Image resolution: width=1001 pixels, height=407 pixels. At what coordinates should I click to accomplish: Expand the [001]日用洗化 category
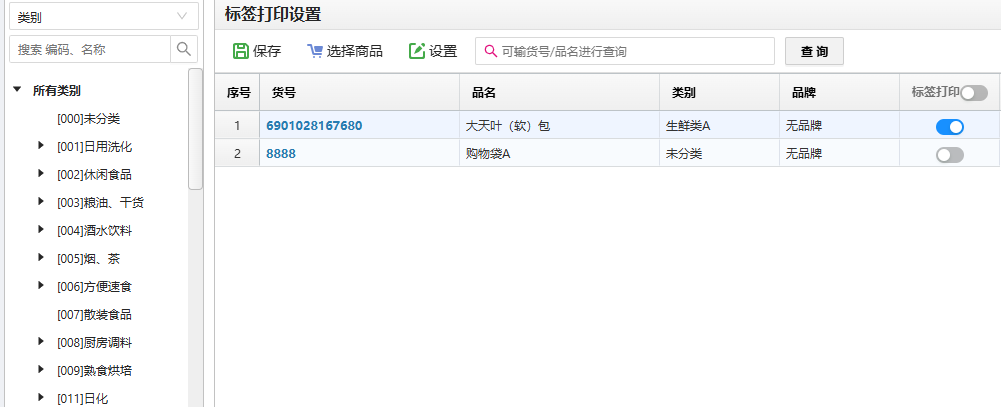(41, 146)
